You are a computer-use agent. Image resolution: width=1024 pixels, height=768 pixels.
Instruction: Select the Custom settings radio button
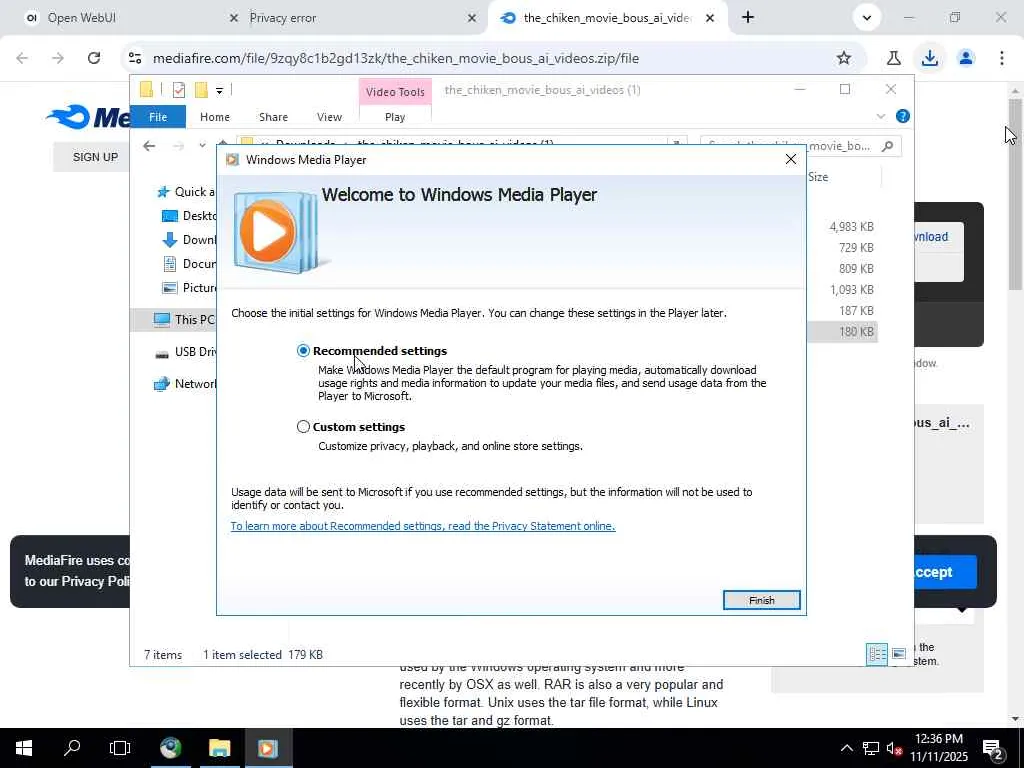[303, 426]
